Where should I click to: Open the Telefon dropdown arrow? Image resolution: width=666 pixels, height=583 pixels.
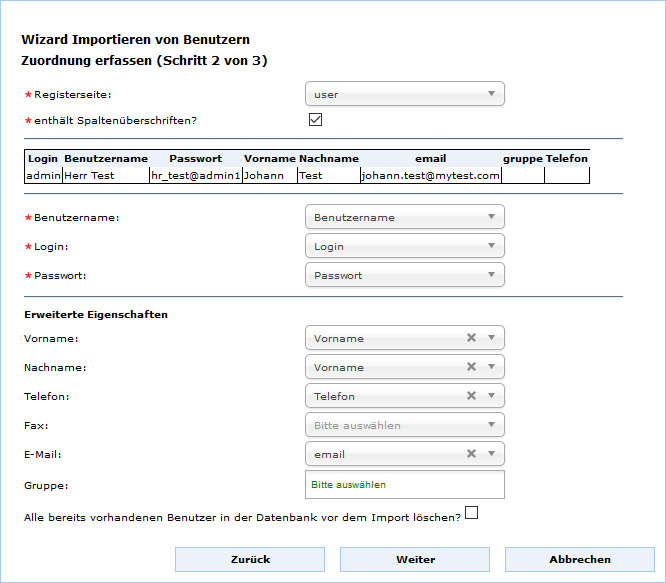pos(491,396)
